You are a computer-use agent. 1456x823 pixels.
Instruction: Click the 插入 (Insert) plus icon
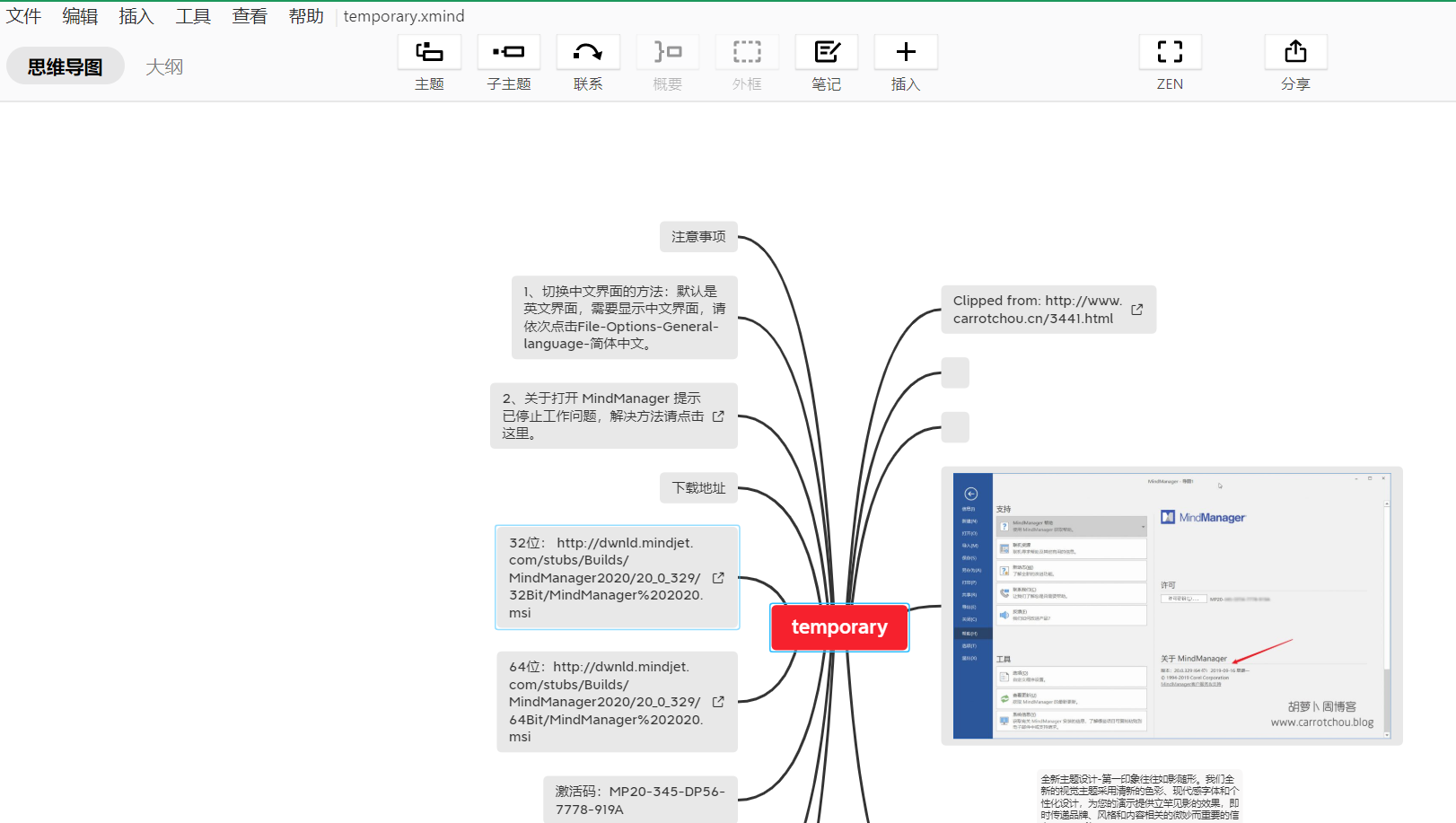(905, 52)
